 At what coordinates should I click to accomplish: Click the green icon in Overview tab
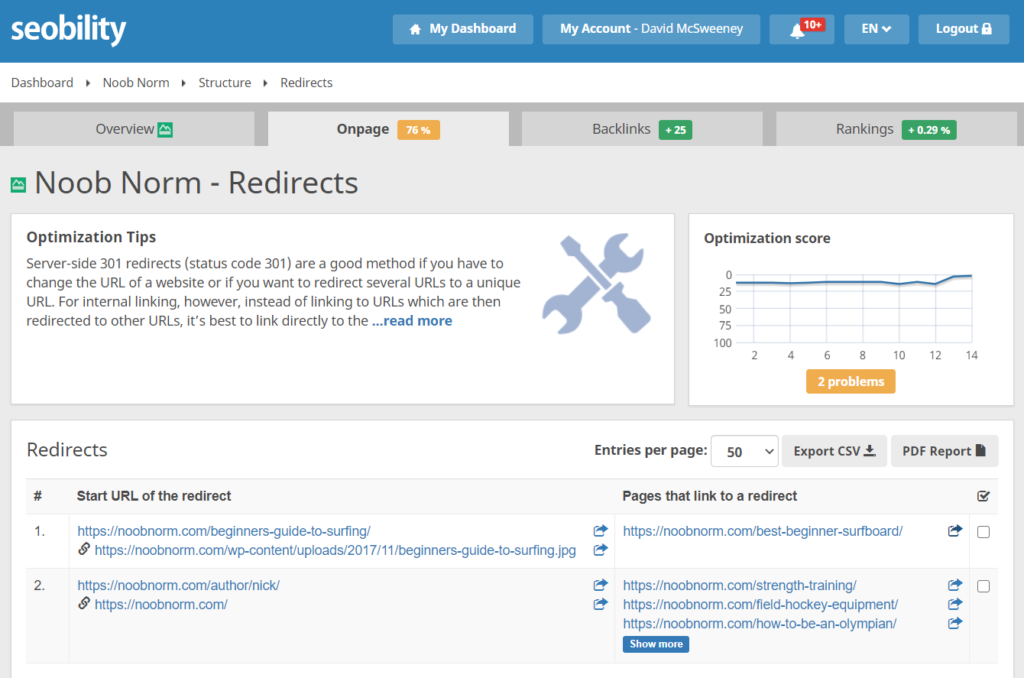165,129
